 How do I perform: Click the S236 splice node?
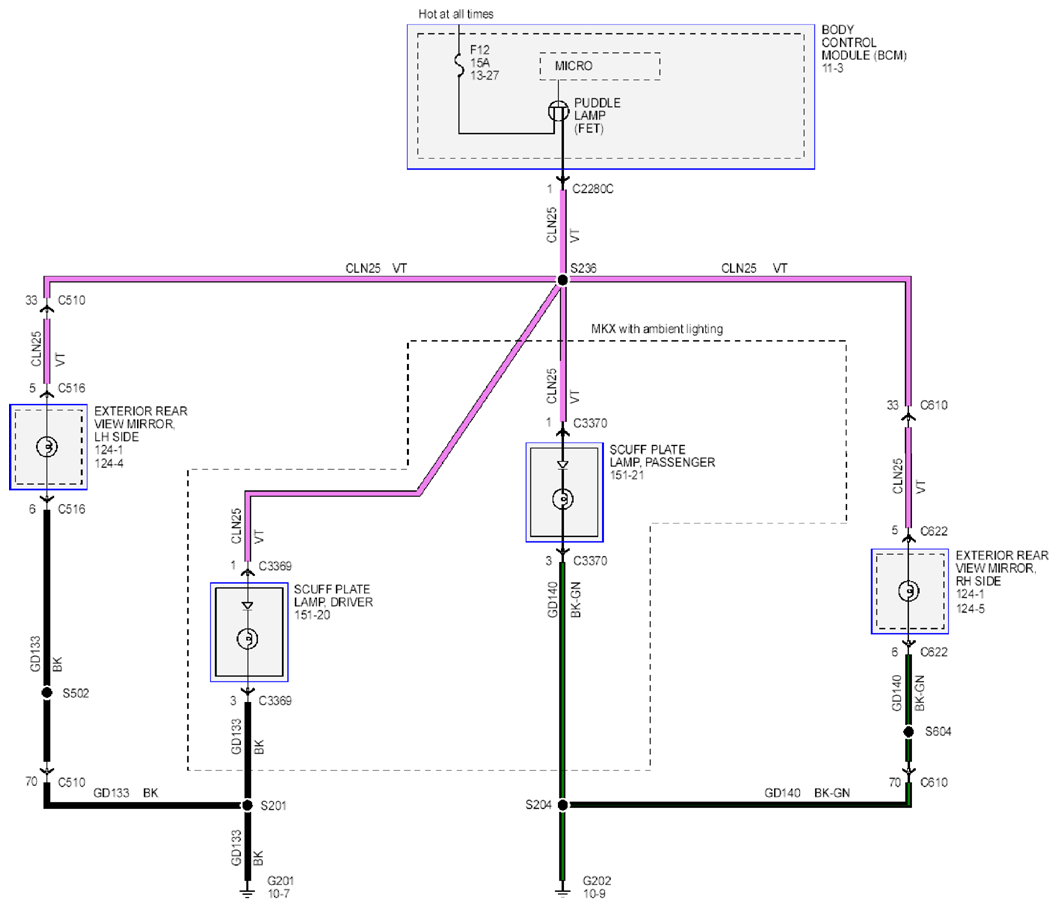[x=562, y=279]
